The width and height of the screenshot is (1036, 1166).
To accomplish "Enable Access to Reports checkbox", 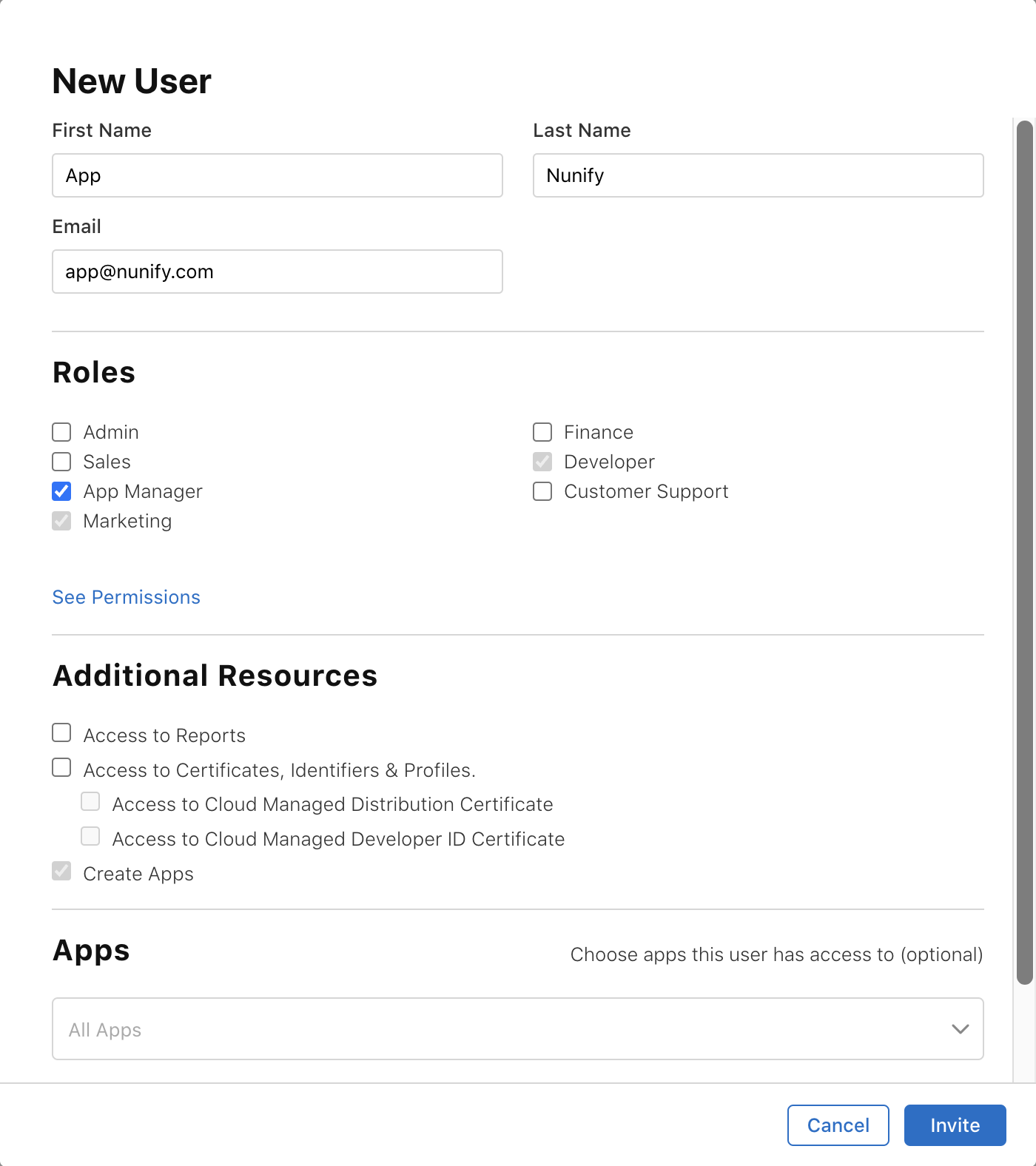I will 62,732.
